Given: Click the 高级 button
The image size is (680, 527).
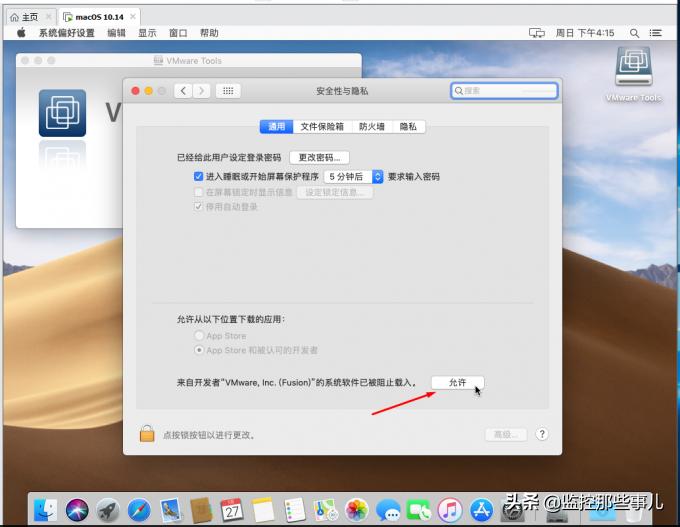Looking at the screenshot, I should tap(506, 434).
